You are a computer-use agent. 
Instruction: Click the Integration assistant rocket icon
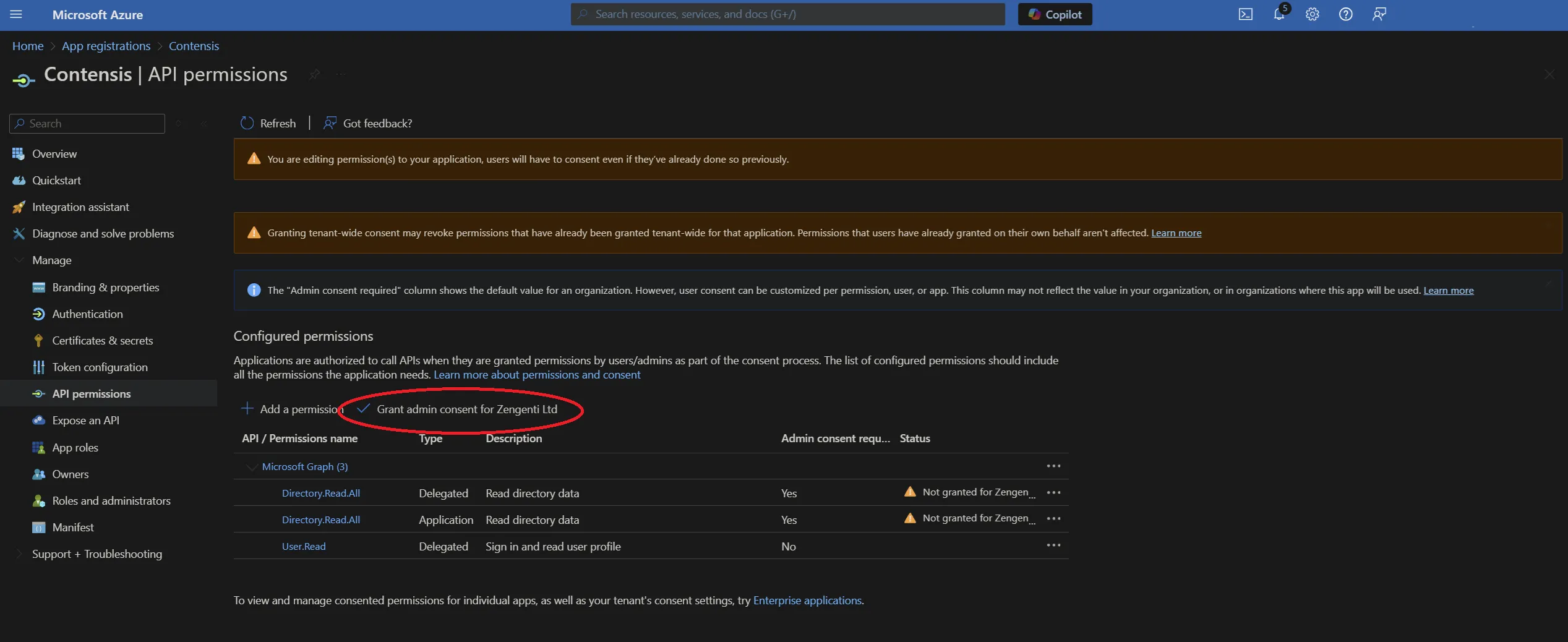coord(19,207)
